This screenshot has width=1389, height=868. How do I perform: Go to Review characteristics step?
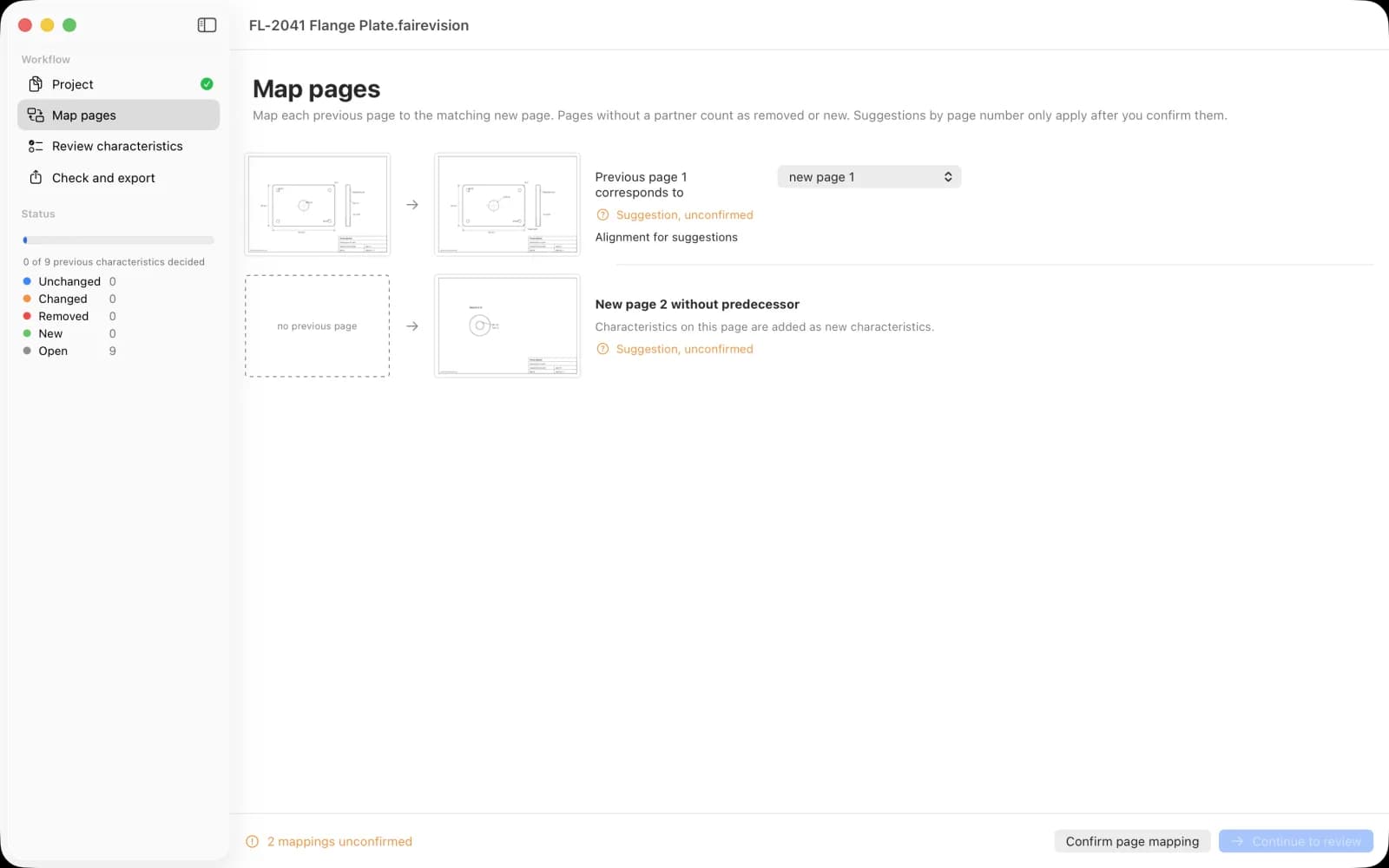(x=118, y=146)
